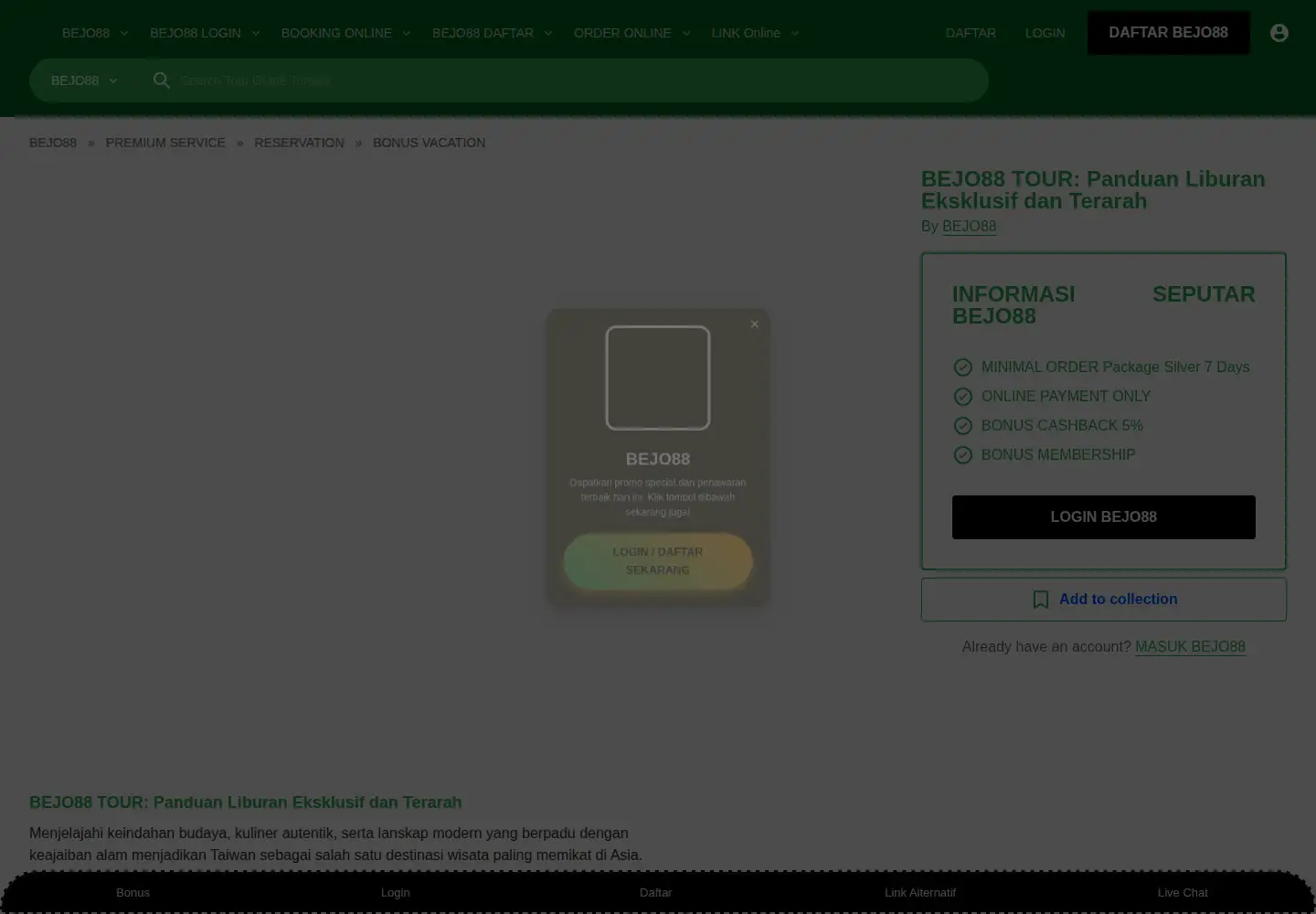Open the LINK Online navigation item
The height and width of the screenshot is (914, 1316).
click(x=746, y=33)
